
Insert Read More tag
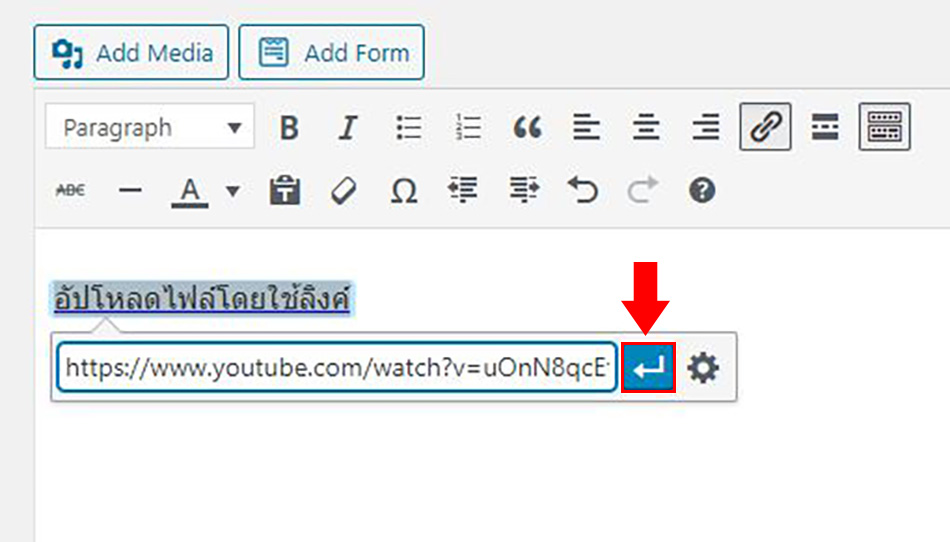point(825,127)
